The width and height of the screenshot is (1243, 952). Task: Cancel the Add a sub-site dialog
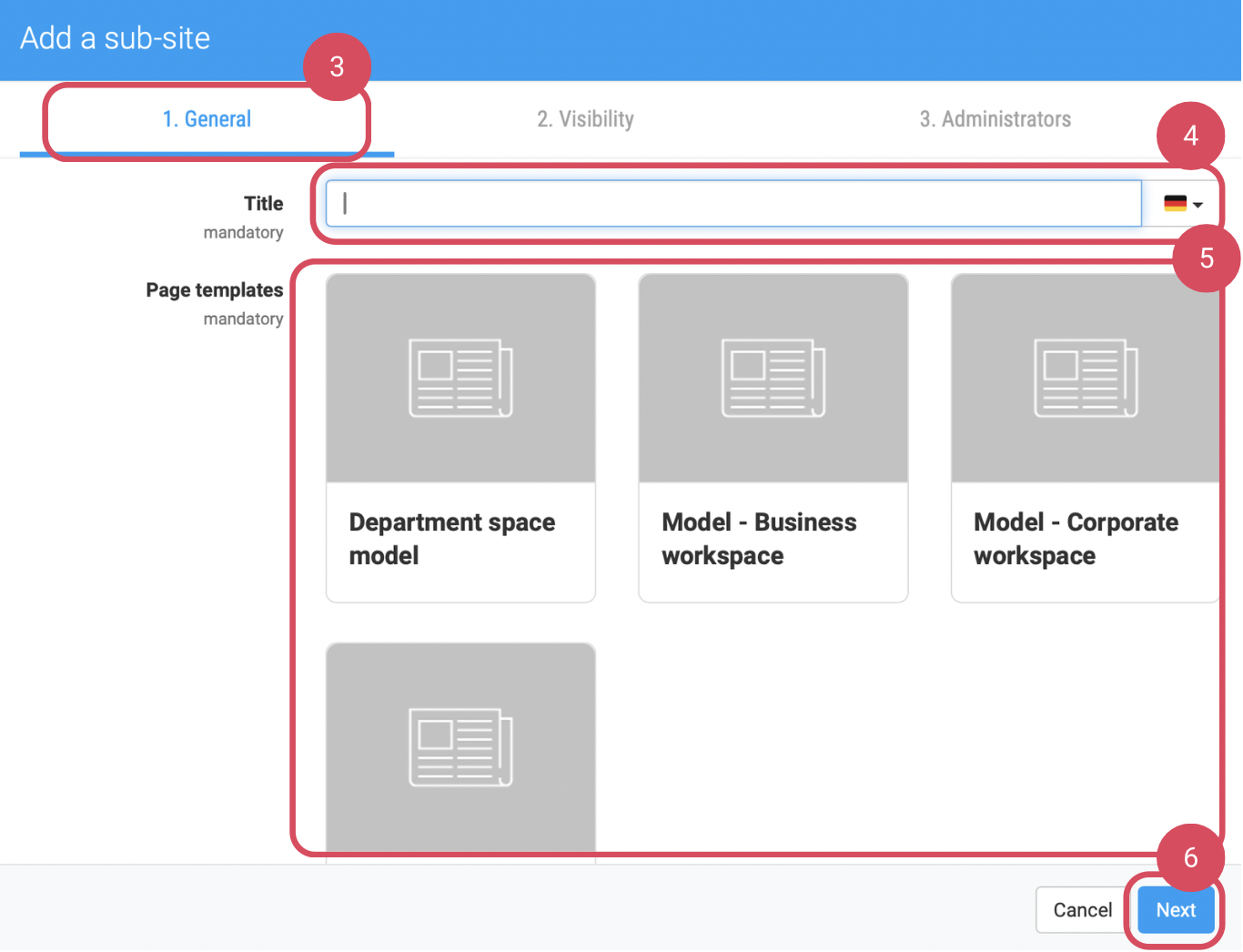(x=1082, y=910)
